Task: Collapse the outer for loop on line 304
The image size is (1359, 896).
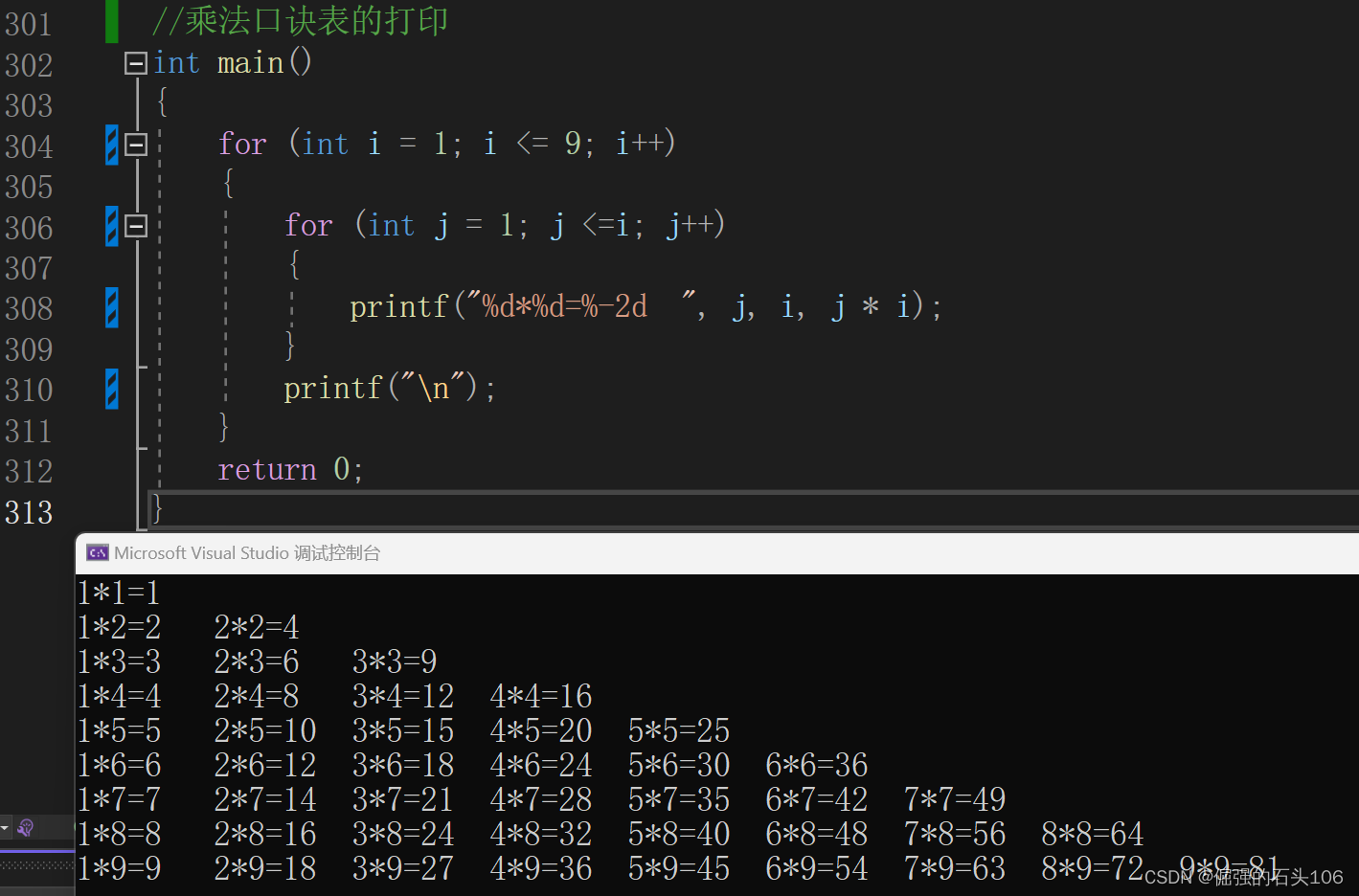Action: pyautogui.click(x=136, y=145)
